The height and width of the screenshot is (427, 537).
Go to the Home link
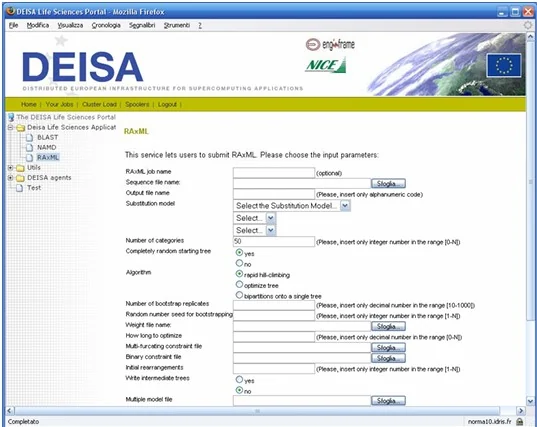[x=28, y=104]
